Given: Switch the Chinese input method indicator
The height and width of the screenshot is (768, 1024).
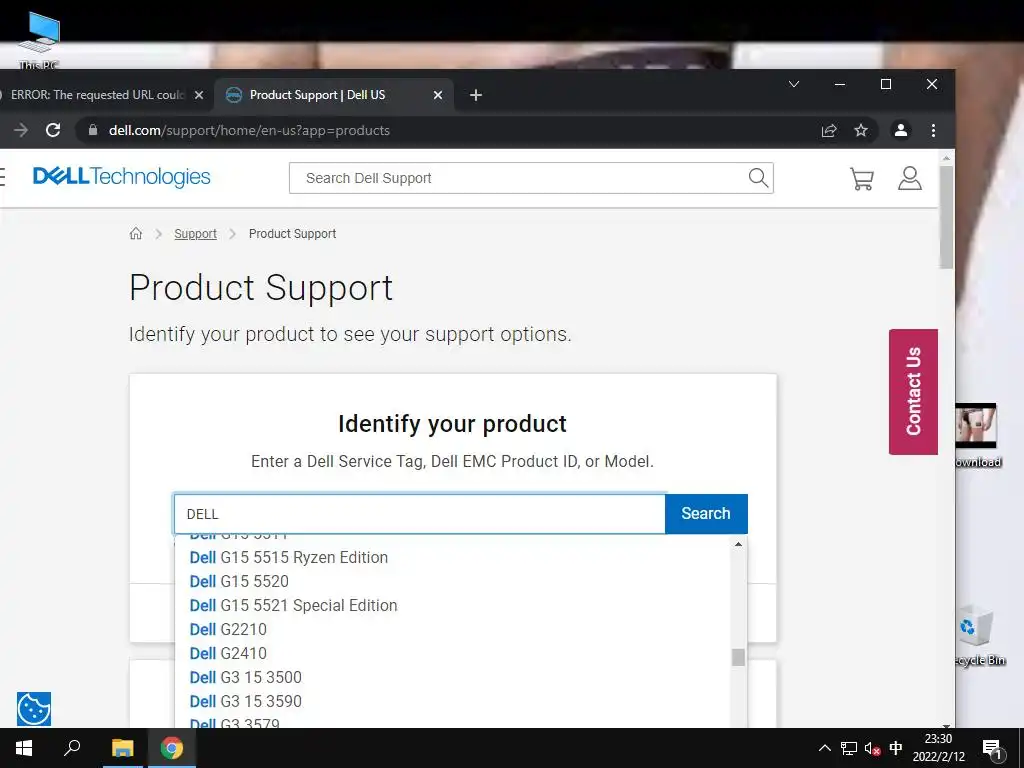Looking at the screenshot, I should coord(896,748).
